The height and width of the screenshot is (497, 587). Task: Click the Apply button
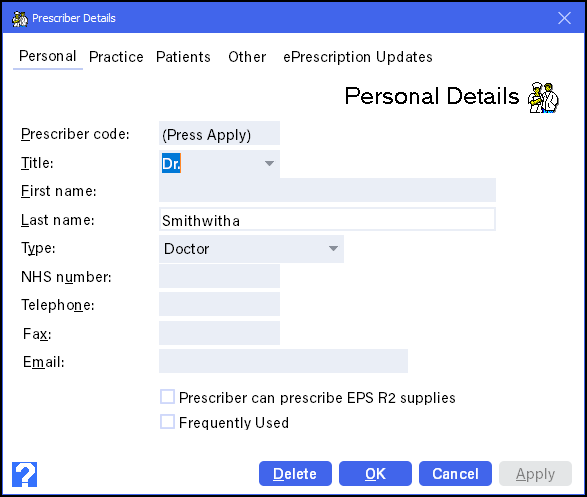point(535,474)
